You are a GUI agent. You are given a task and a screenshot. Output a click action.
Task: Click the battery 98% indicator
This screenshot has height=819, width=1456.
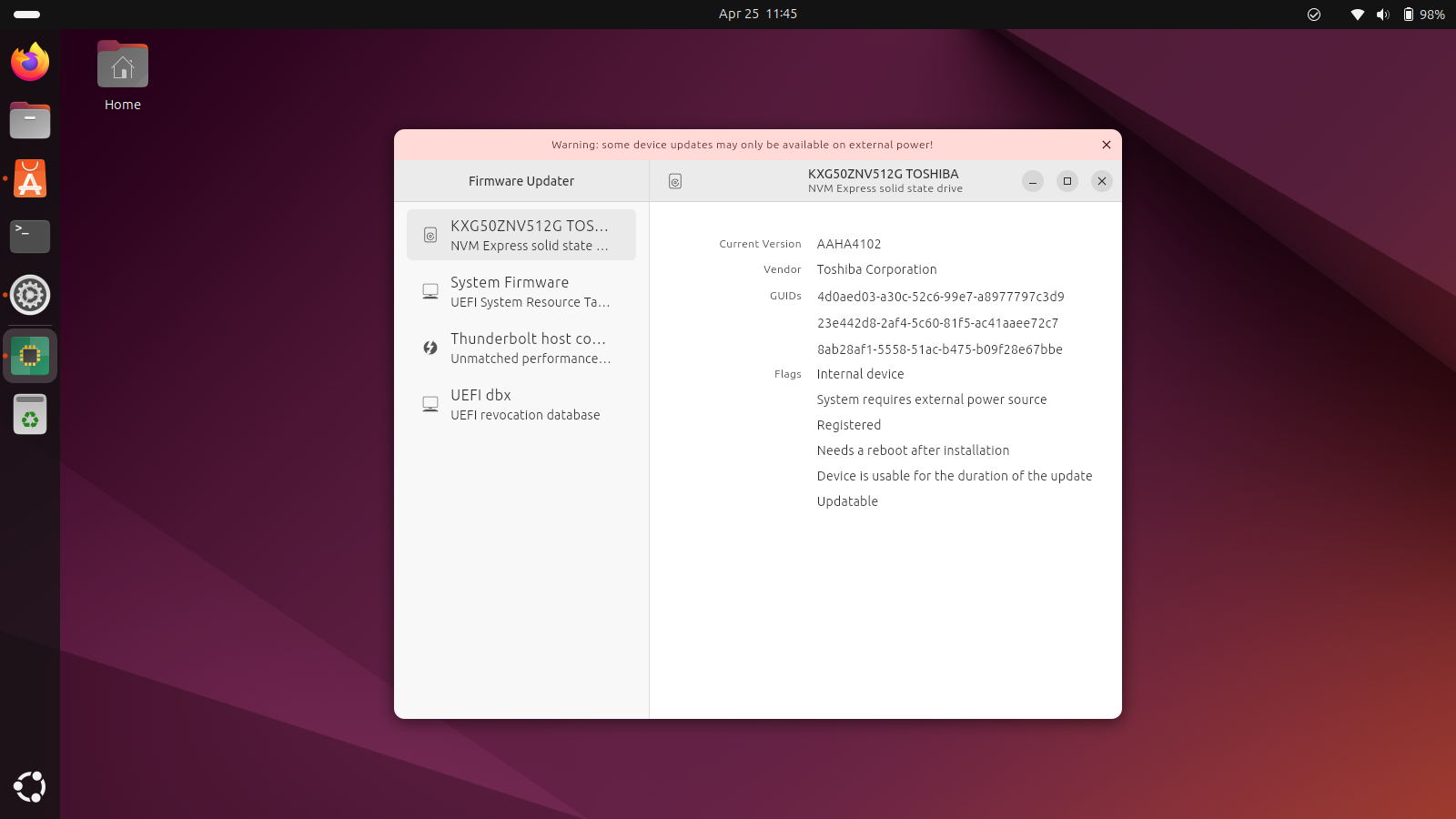coord(1423,15)
